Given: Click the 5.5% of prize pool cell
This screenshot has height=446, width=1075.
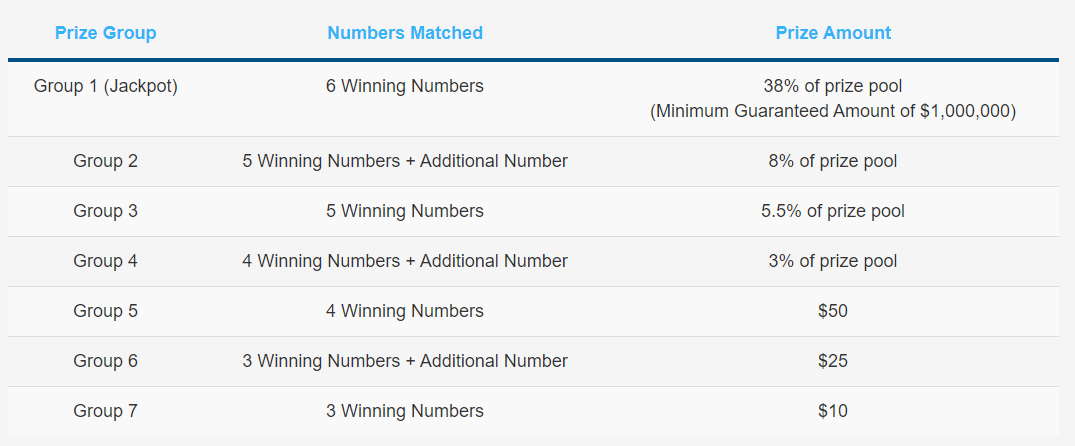Looking at the screenshot, I should click(x=833, y=211).
